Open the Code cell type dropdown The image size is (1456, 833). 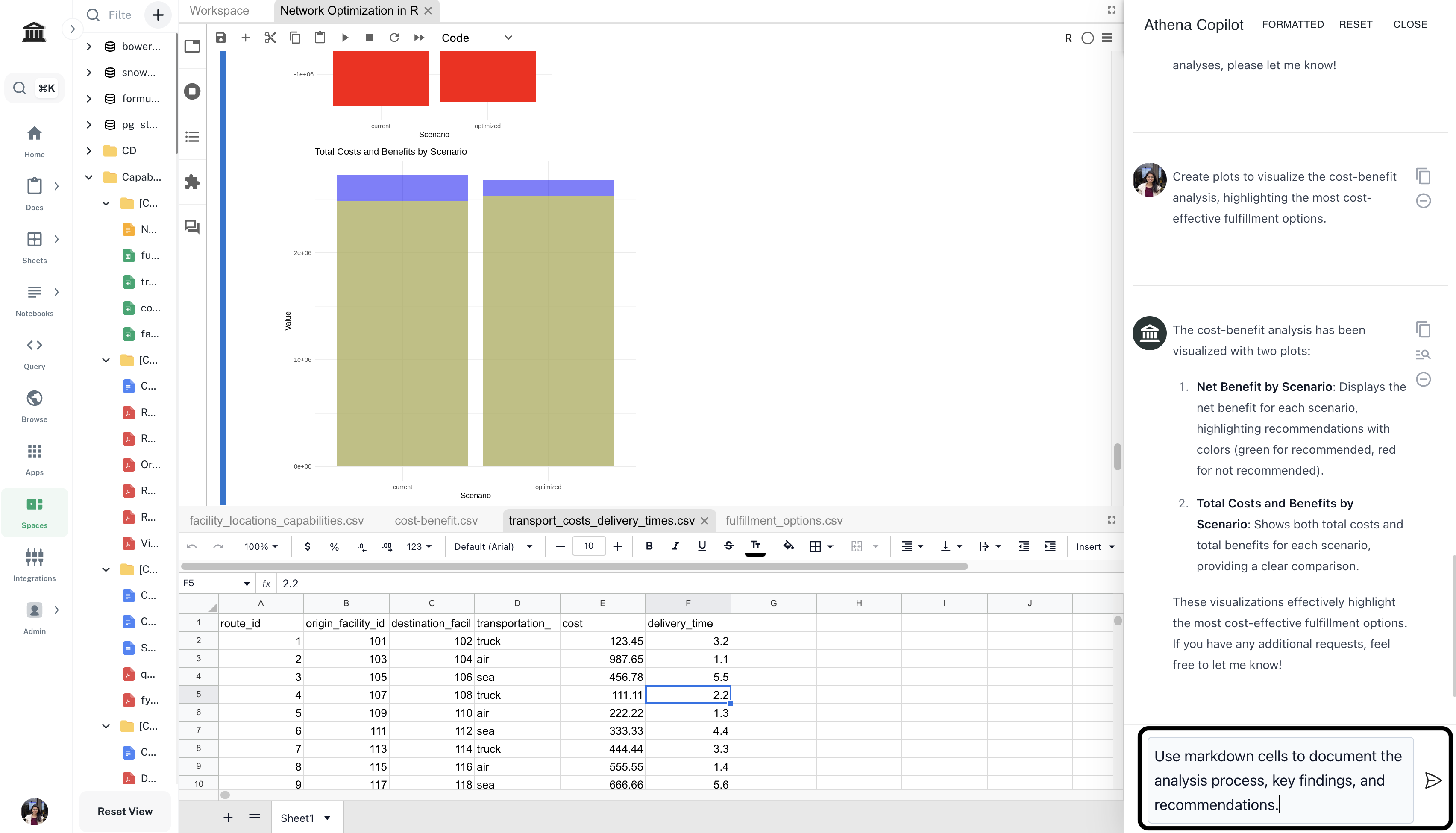point(476,38)
